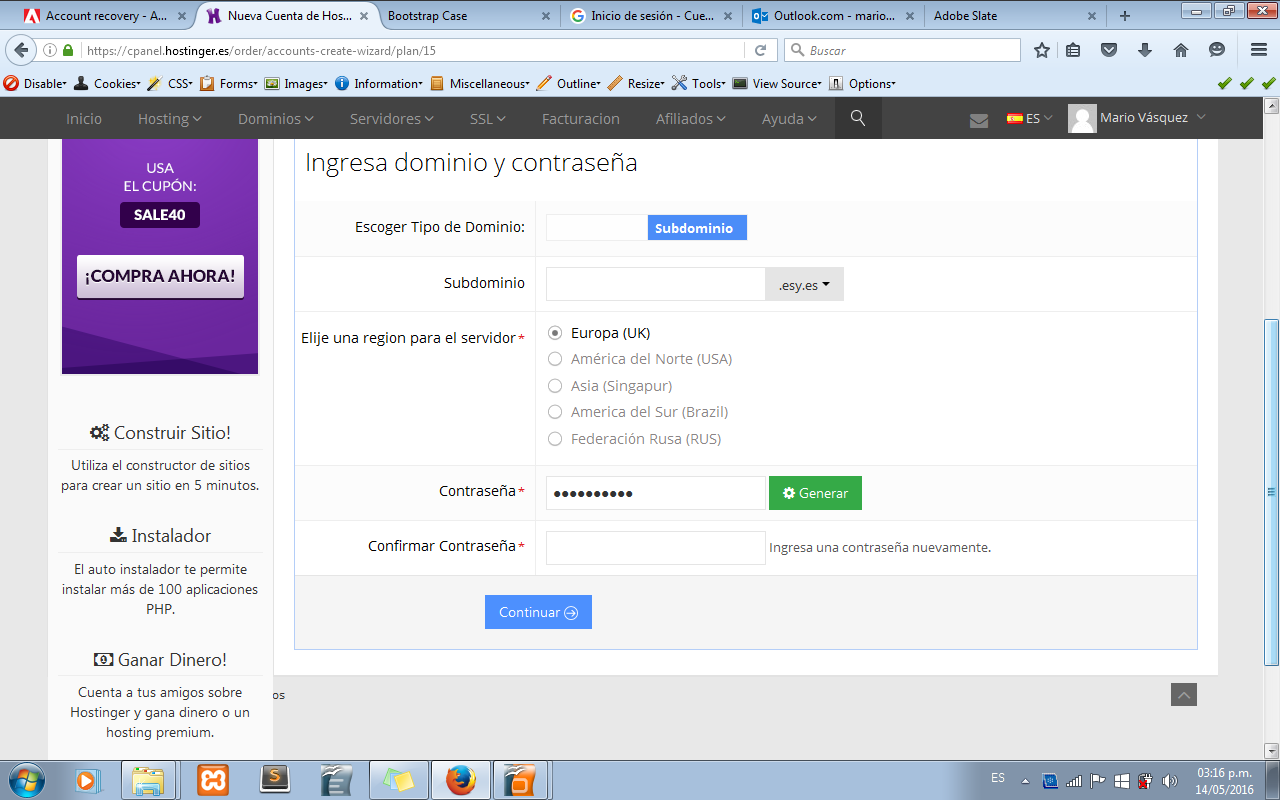Bookmark this page with star icon
The image size is (1280, 800).
[x=1042, y=50]
